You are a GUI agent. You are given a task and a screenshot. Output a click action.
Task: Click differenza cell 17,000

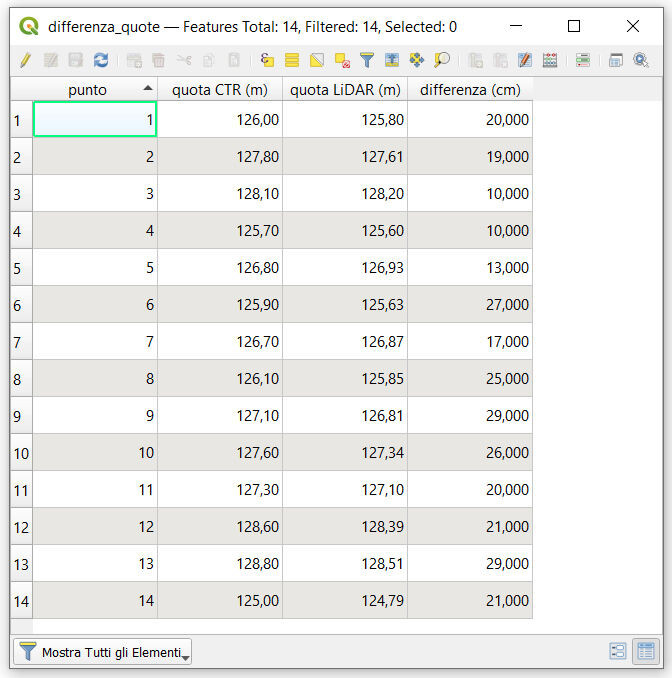click(470, 342)
